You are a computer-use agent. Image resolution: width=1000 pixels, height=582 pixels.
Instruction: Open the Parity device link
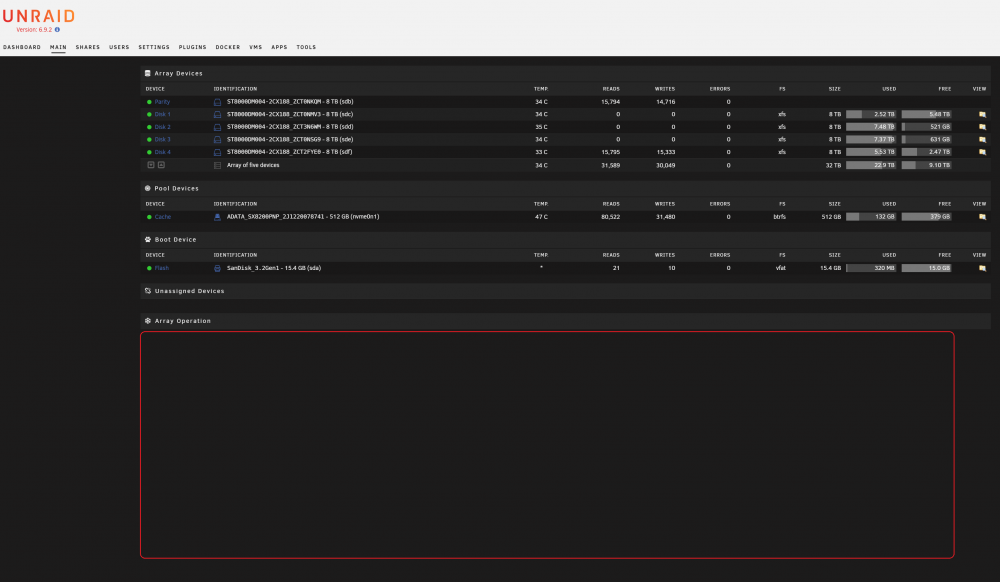point(162,102)
